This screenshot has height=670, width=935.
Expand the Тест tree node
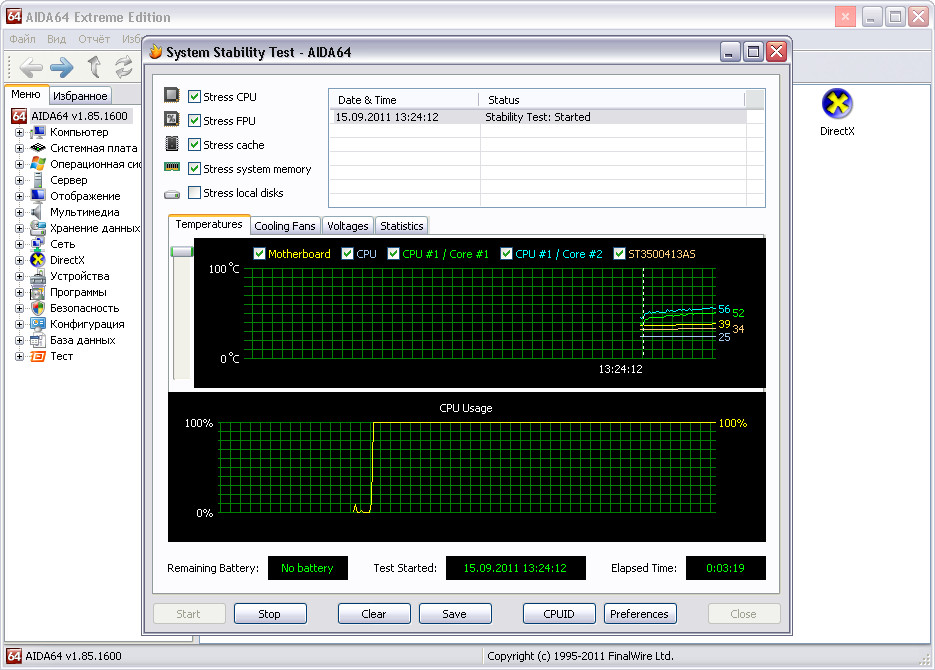click(20, 356)
